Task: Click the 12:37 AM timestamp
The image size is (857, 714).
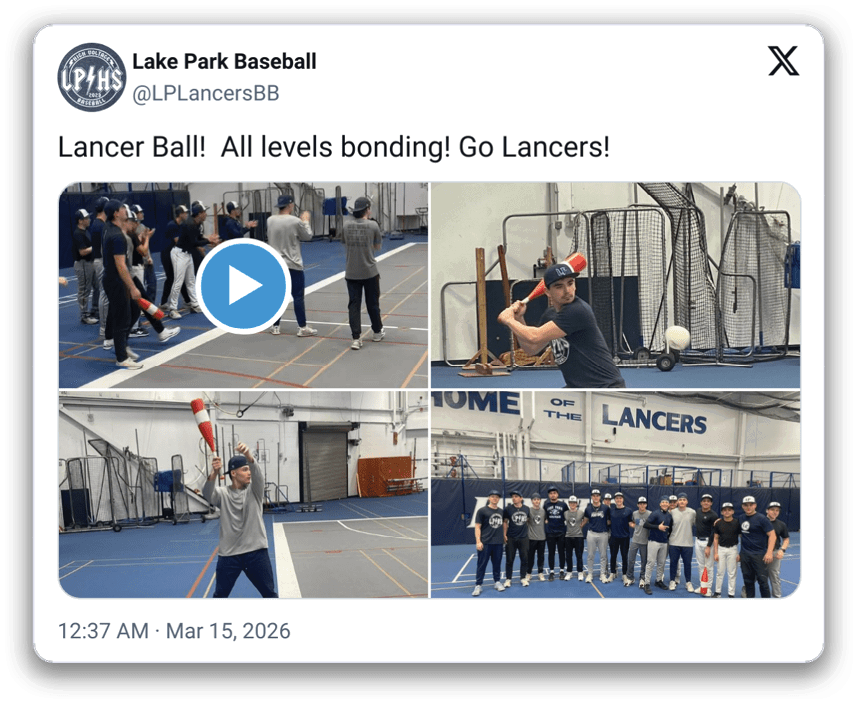Action: (x=103, y=631)
